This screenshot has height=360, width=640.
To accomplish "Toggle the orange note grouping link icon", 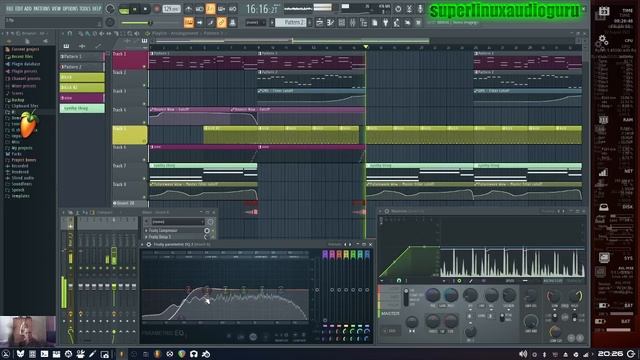I will 221,22.
